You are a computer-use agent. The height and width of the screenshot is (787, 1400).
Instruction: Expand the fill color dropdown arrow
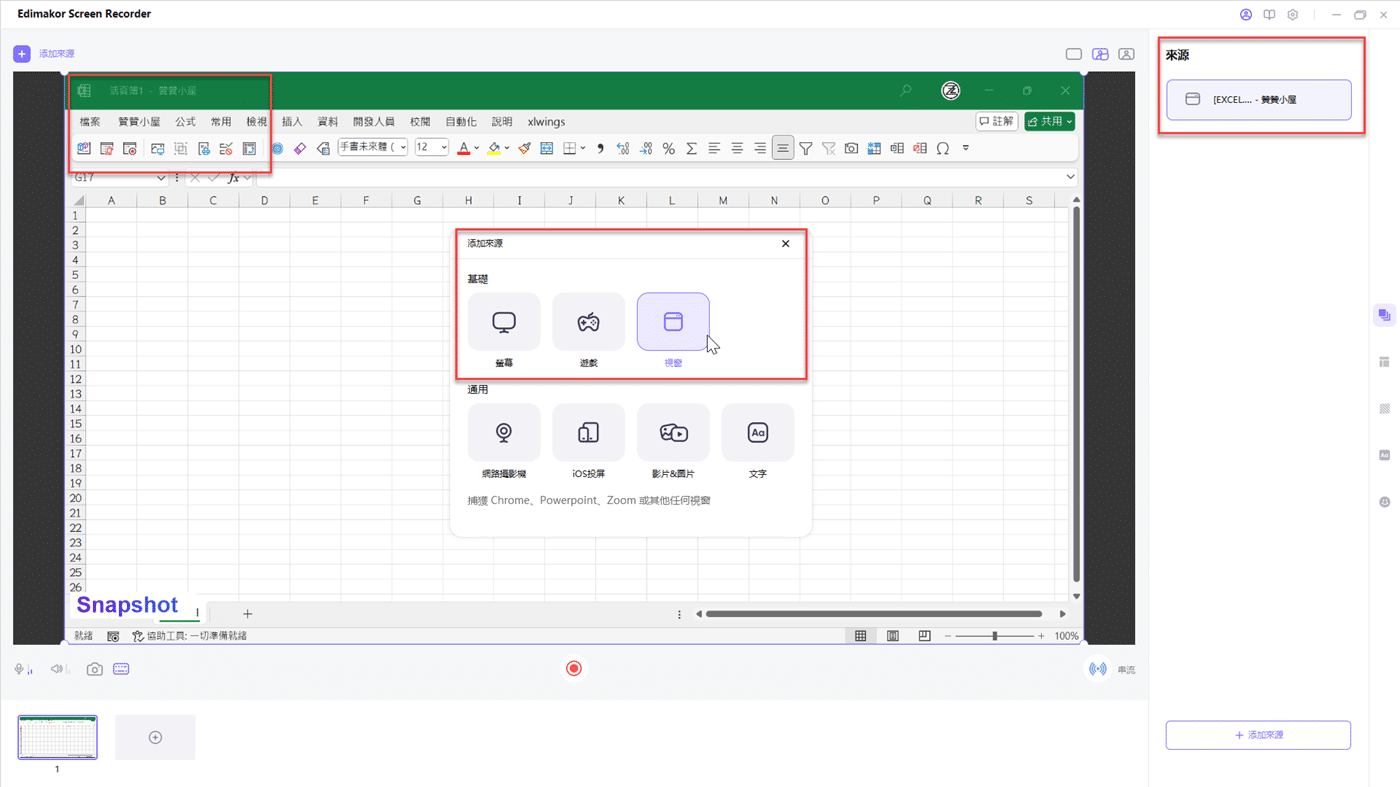[507, 149]
